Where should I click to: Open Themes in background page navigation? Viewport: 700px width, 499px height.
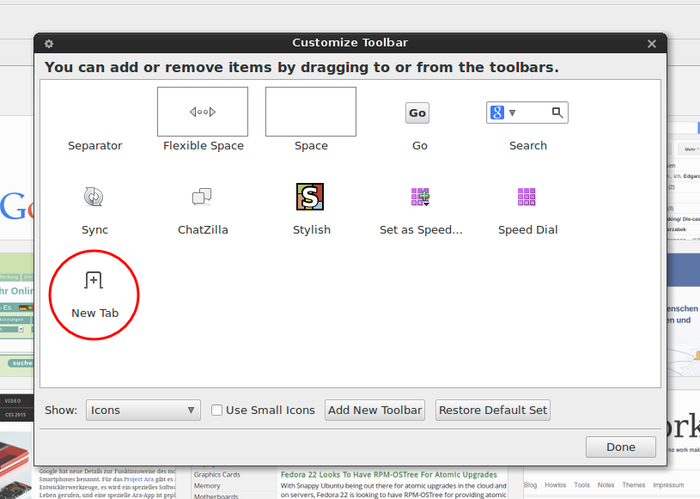[x=633, y=485]
